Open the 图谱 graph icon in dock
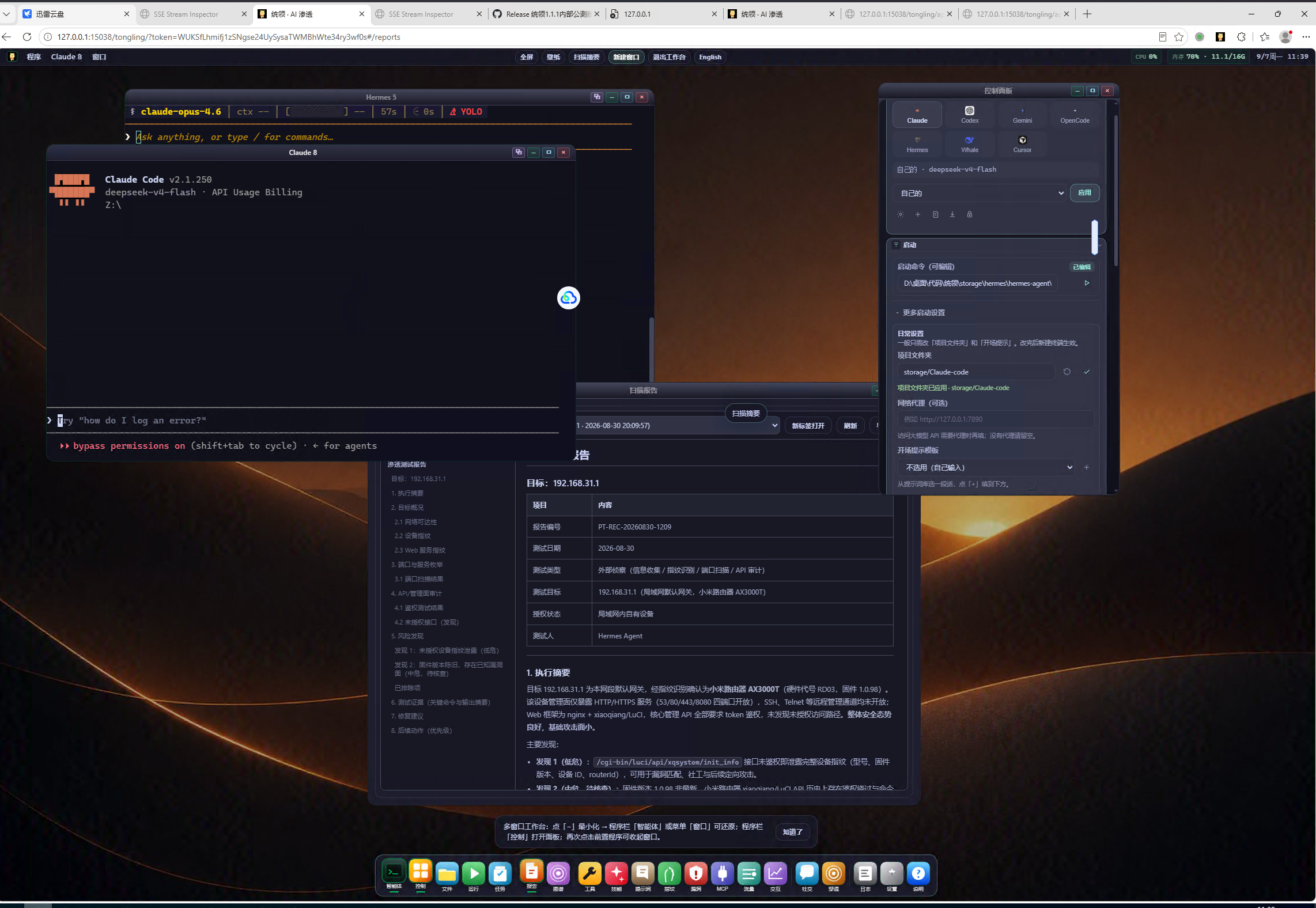The height and width of the screenshot is (908, 1316). (558, 874)
